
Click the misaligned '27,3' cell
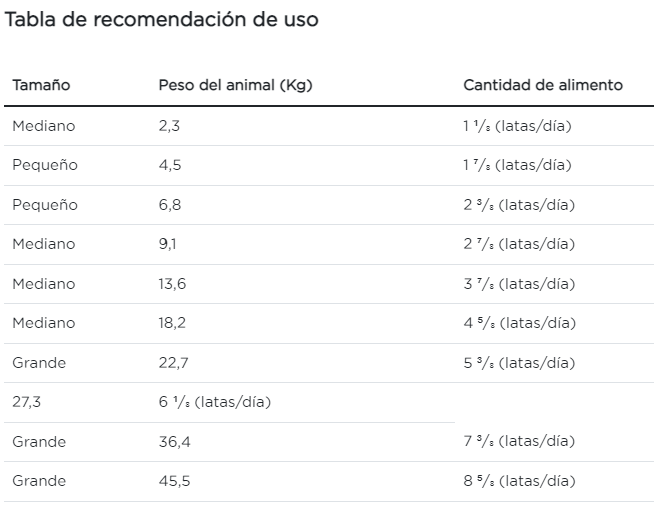(x=26, y=402)
